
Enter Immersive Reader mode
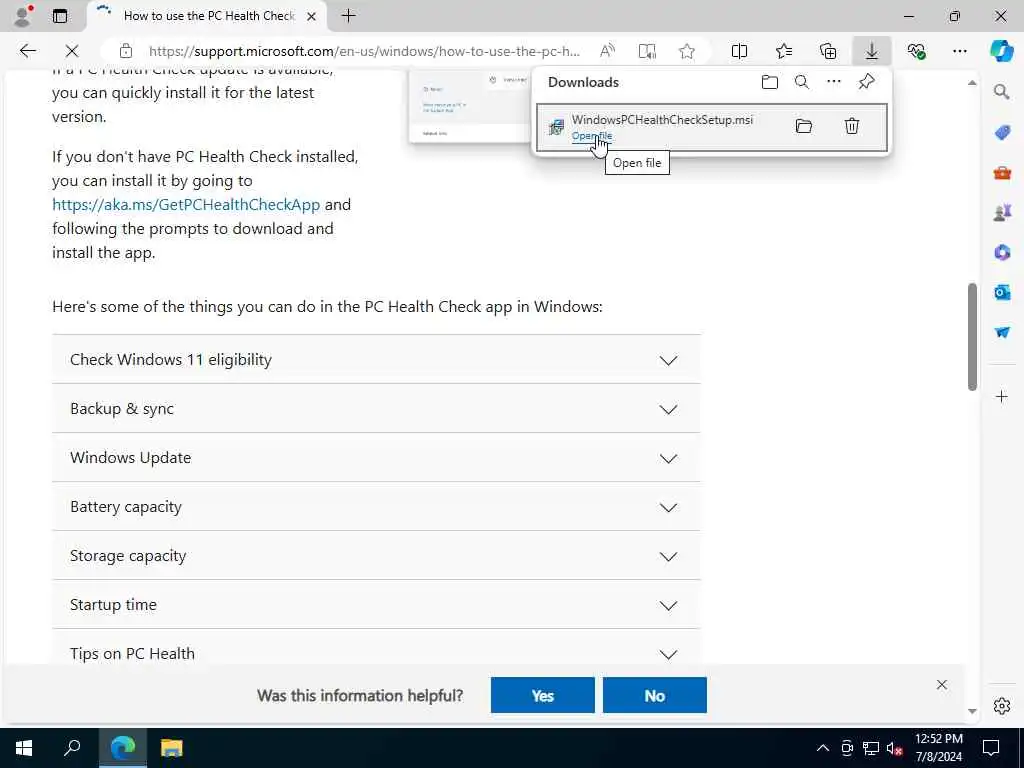647,51
